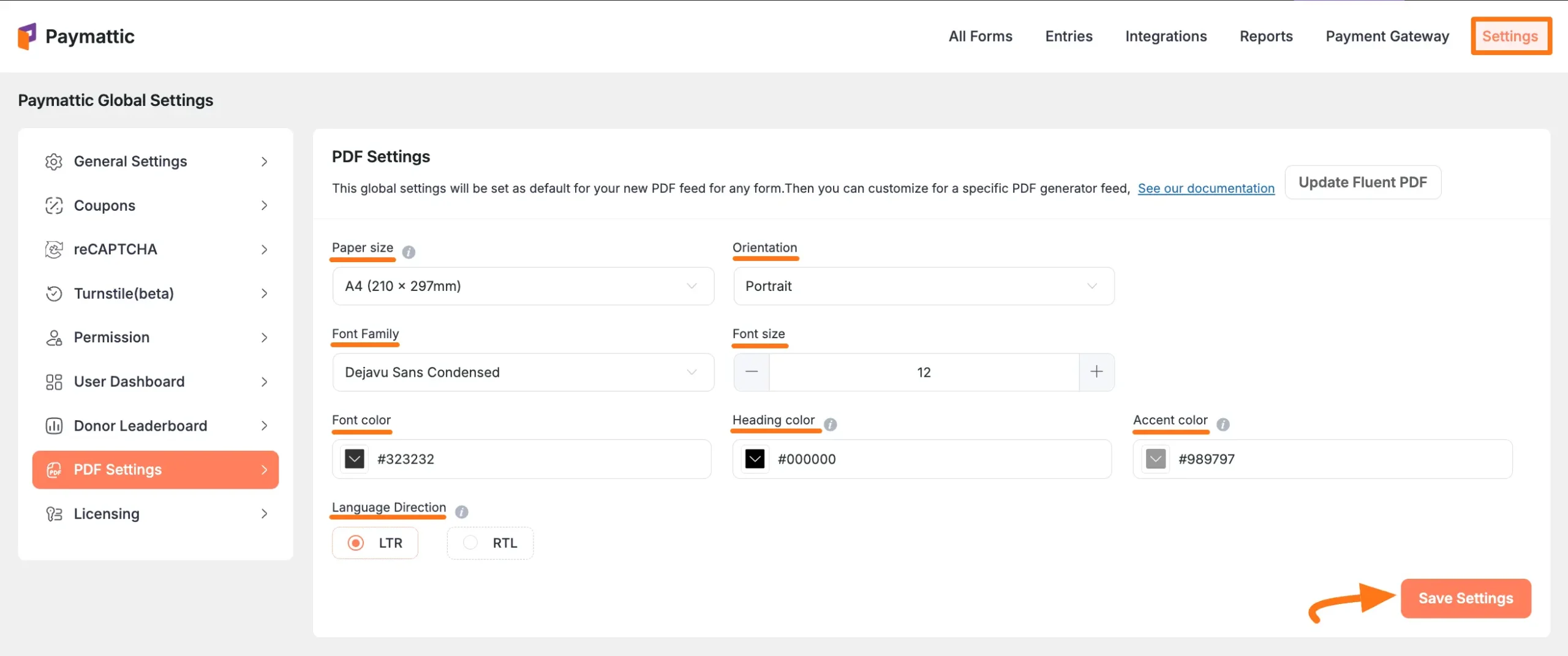Select the RTL language direction

click(470, 543)
